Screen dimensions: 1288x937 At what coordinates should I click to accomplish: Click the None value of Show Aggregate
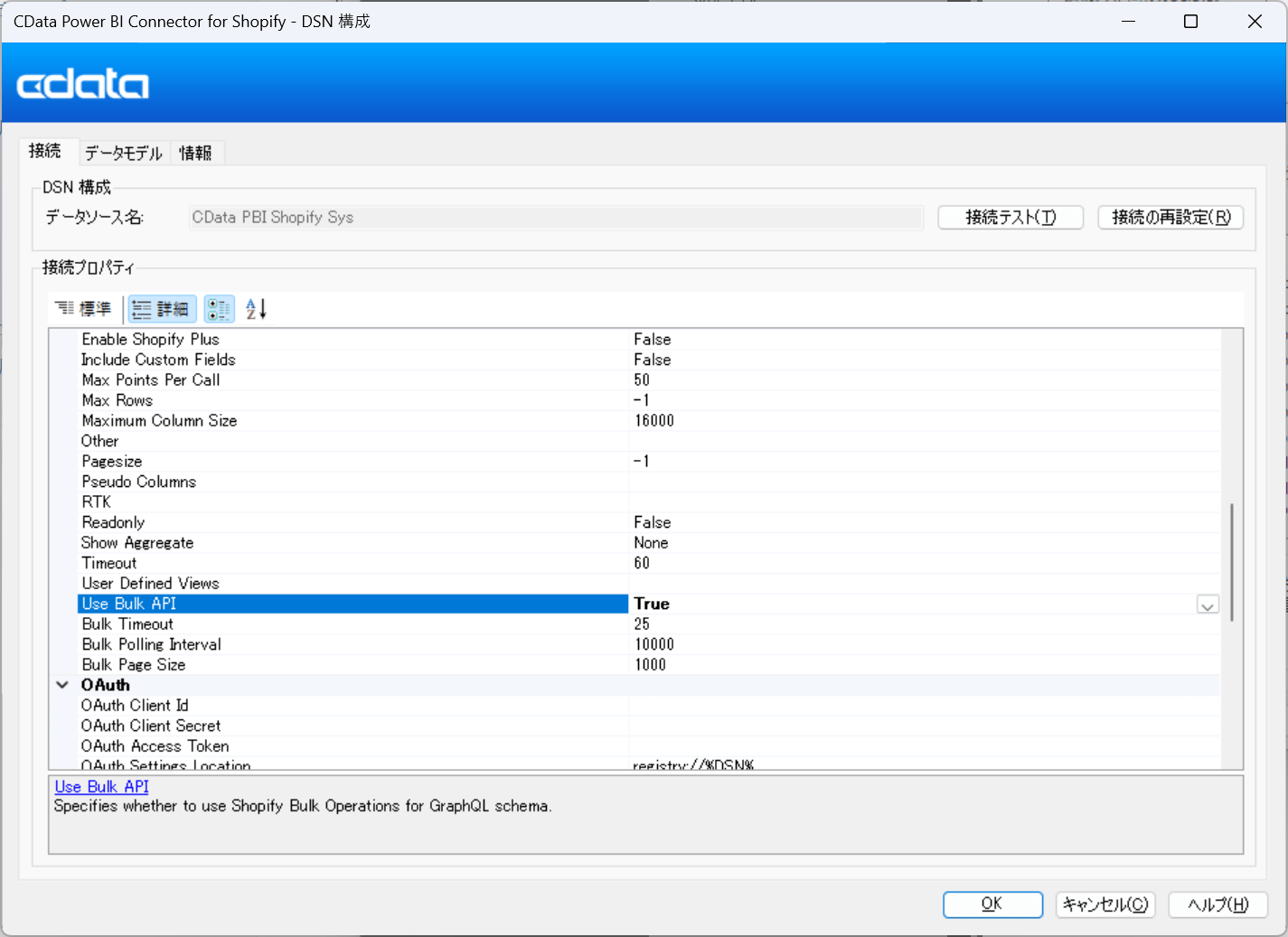pyautogui.click(x=651, y=543)
